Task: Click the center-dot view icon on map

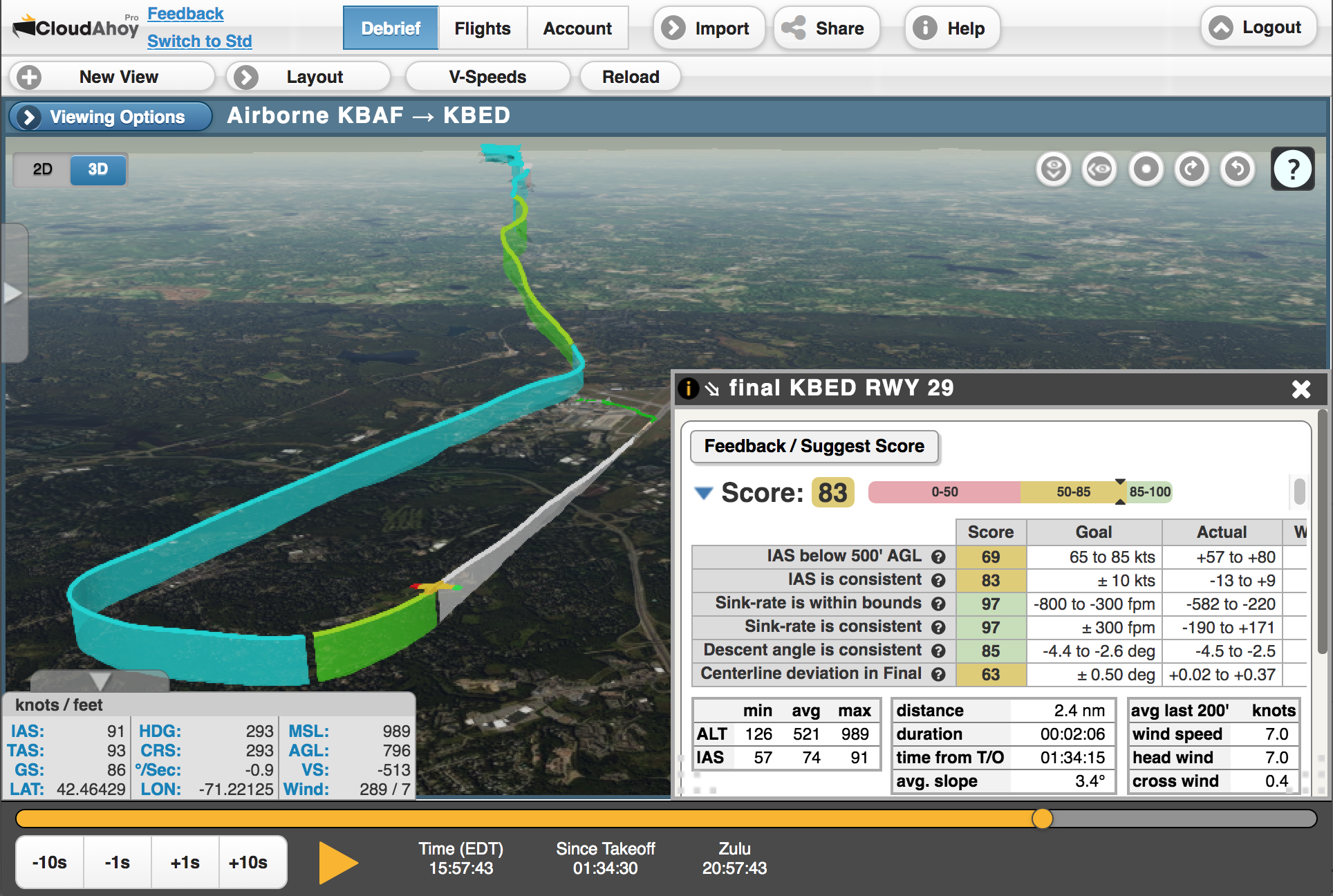Action: [1146, 169]
